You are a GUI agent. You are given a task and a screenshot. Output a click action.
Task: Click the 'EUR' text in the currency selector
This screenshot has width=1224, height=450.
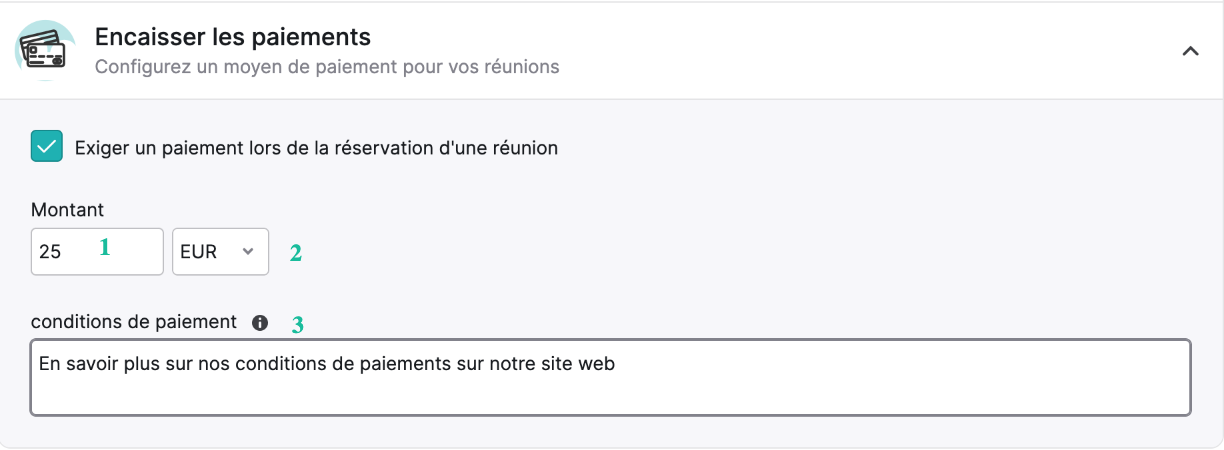[198, 252]
